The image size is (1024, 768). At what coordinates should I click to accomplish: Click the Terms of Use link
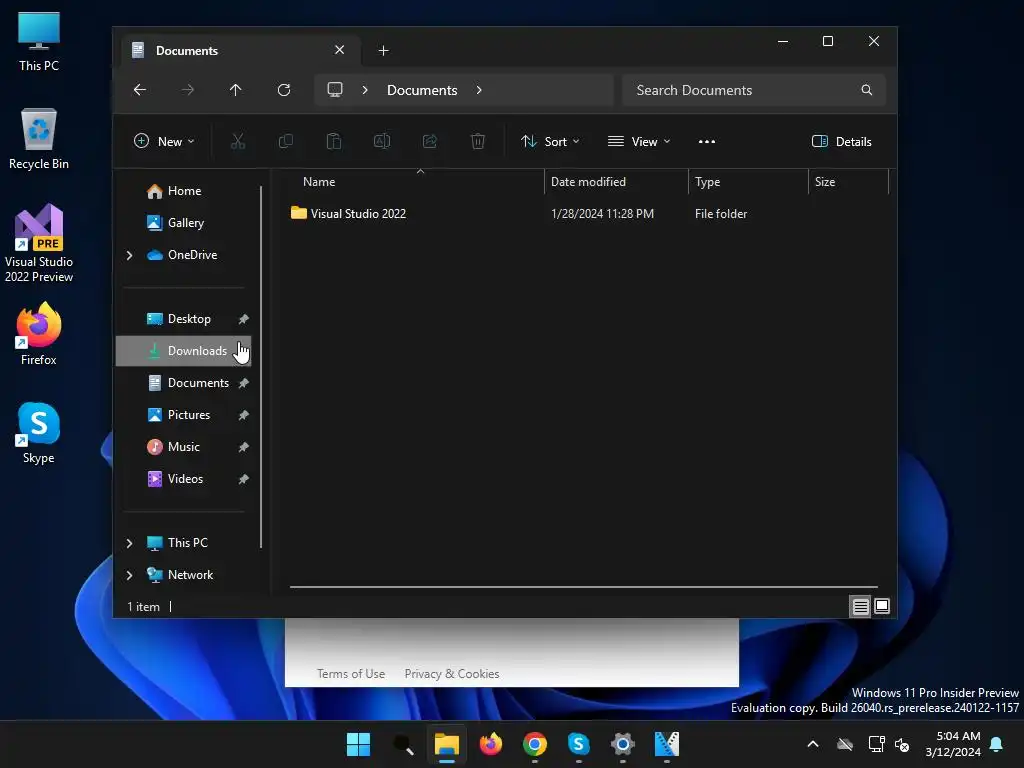pos(351,674)
